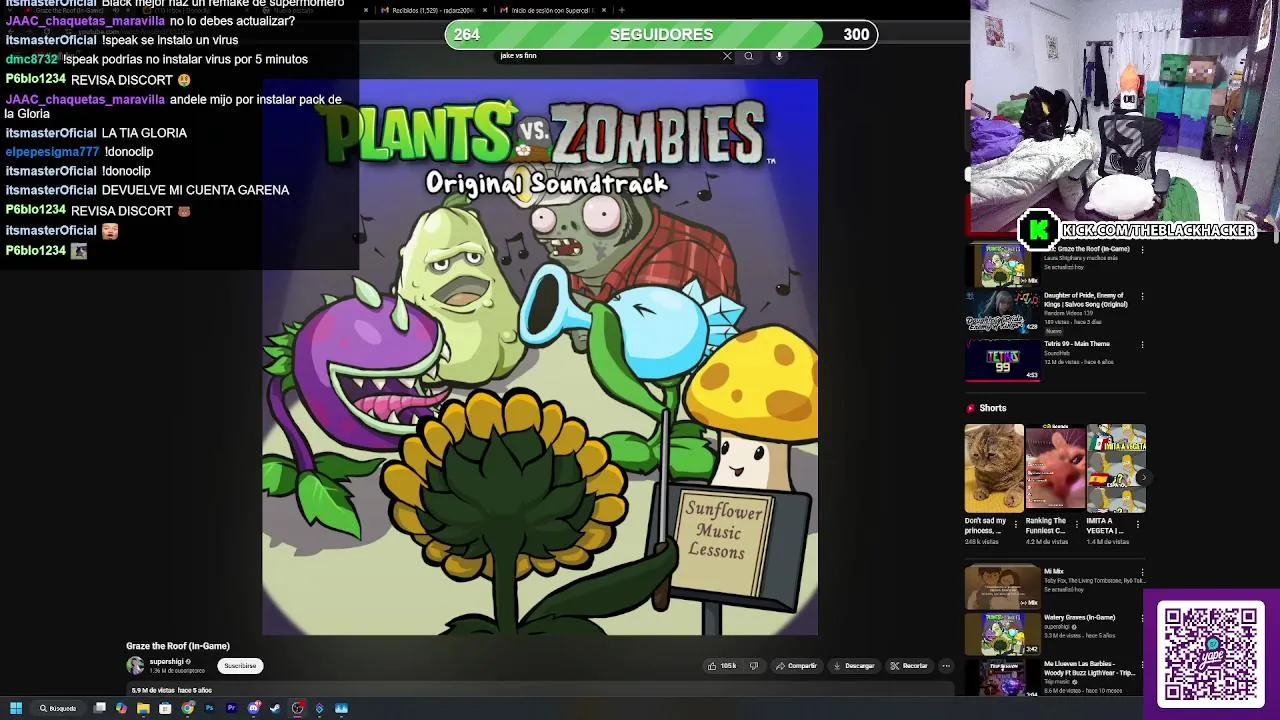Open options for Tetris 99 video

point(1142,345)
